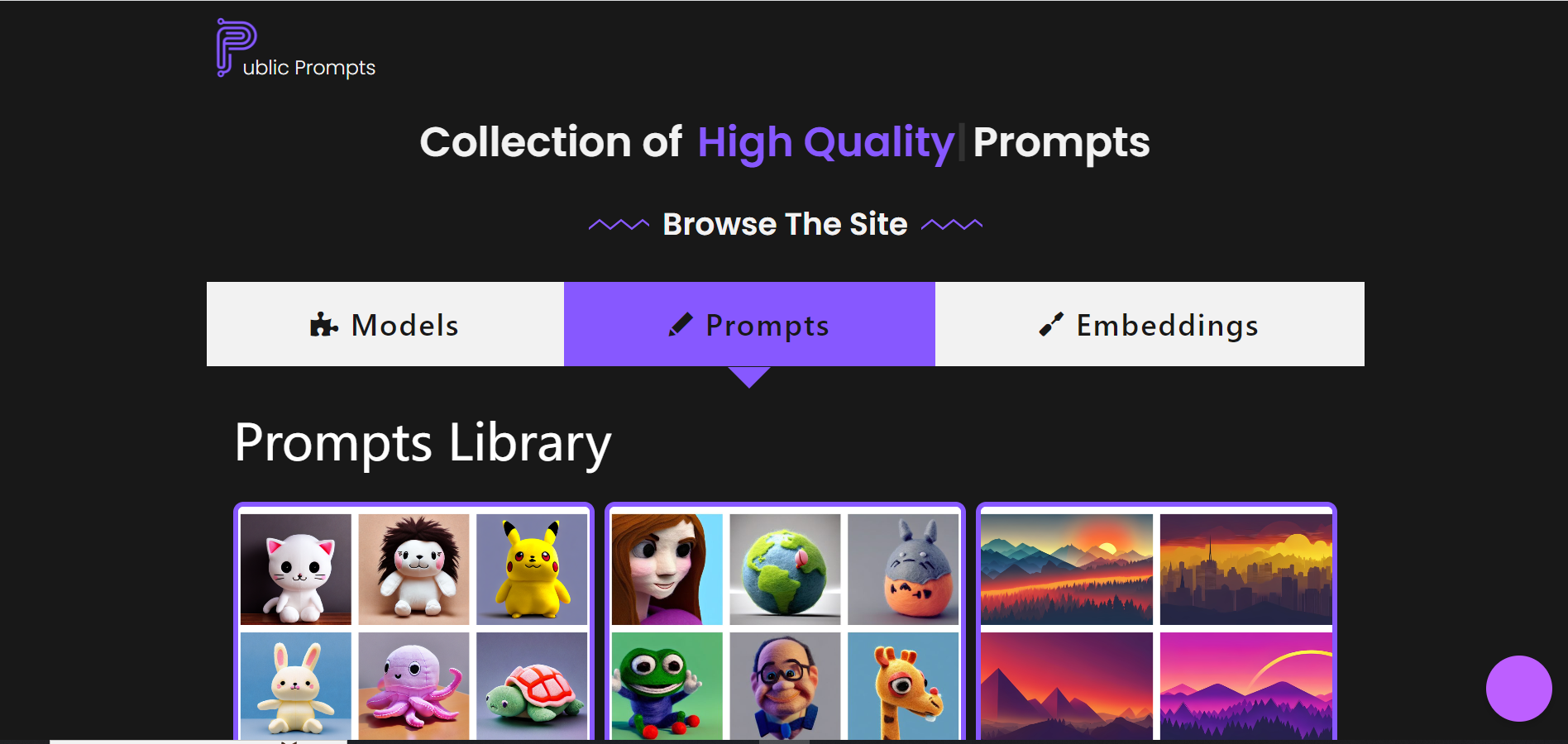Open the green turtle plush thumbnail
The height and width of the screenshot is (744, 1568).
pyautogui.click(x=532, y=686)
